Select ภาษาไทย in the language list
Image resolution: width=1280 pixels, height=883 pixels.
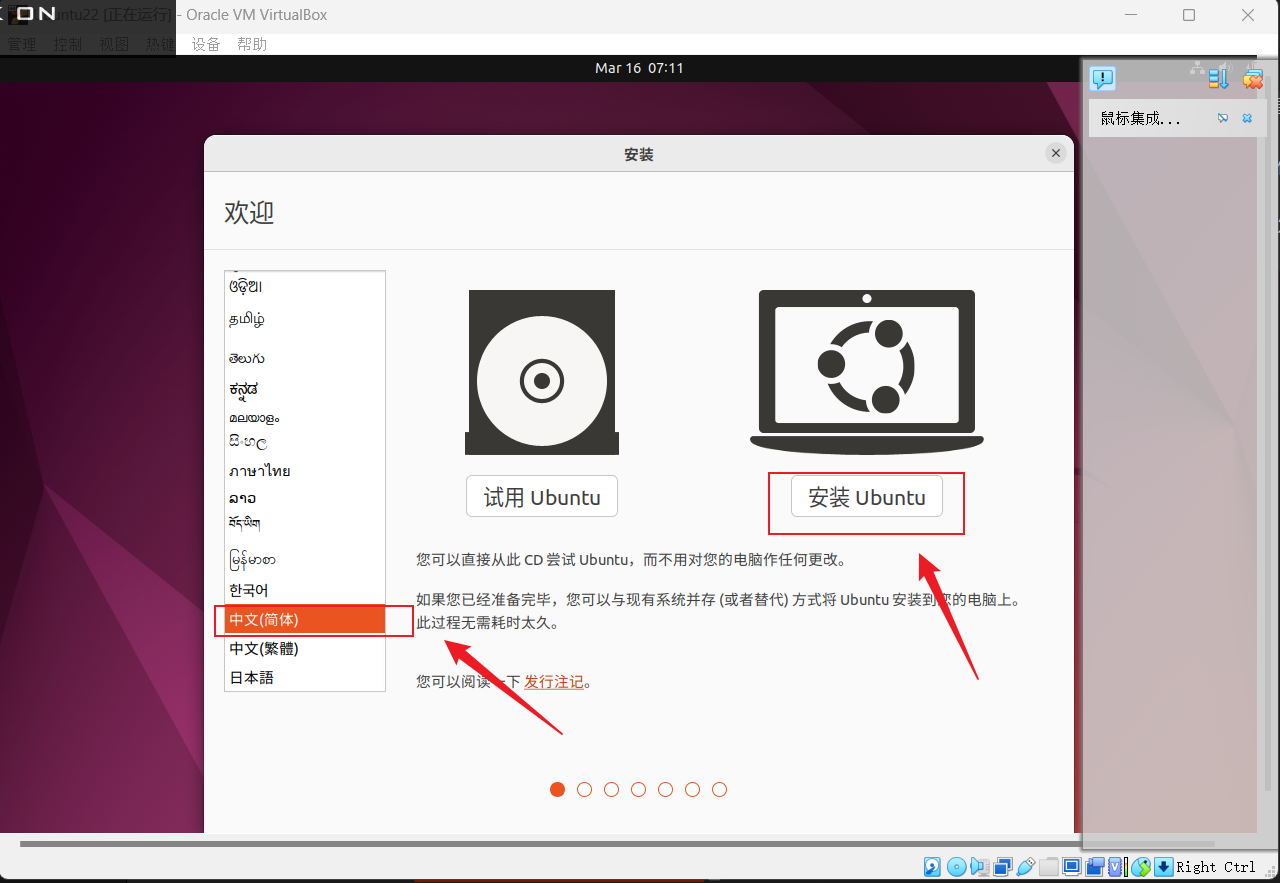click(305, 470)
